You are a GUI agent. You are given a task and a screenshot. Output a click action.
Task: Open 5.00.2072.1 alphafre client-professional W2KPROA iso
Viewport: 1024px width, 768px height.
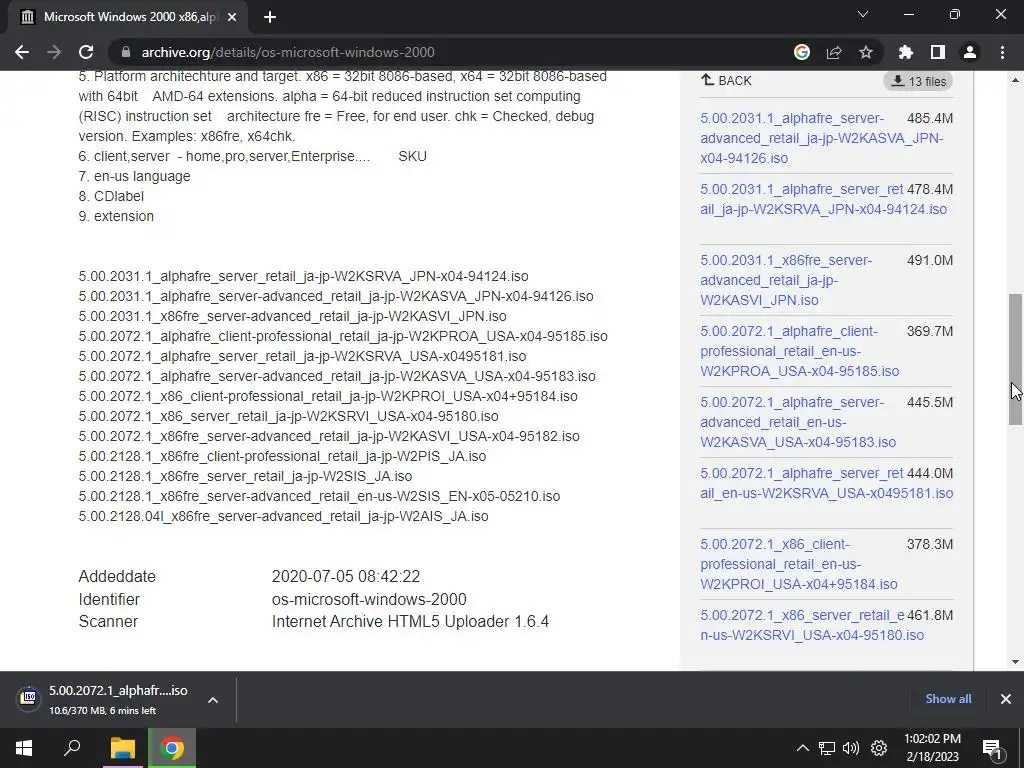pos(799,351)
